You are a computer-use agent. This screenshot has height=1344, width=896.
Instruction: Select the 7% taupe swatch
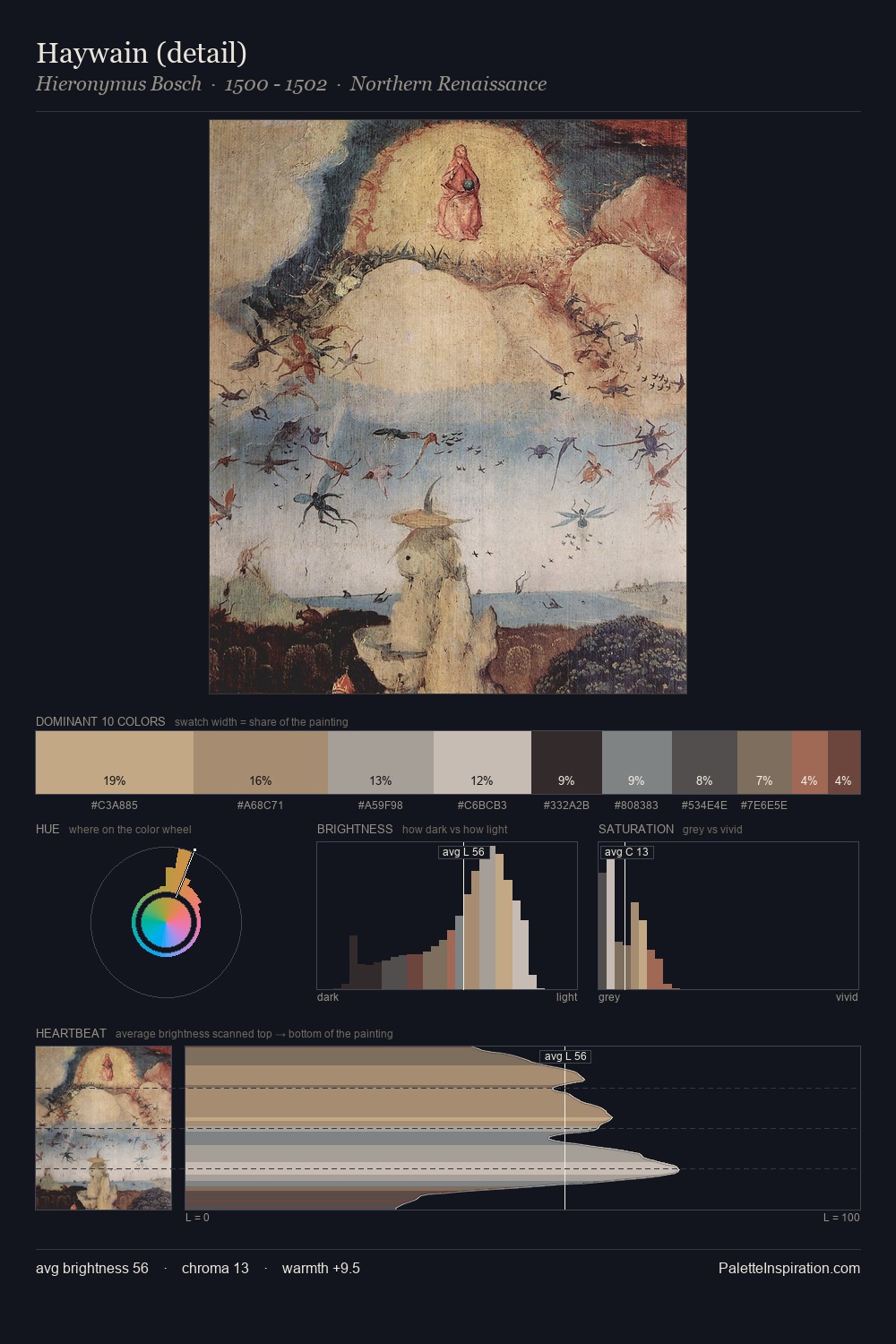764,762
